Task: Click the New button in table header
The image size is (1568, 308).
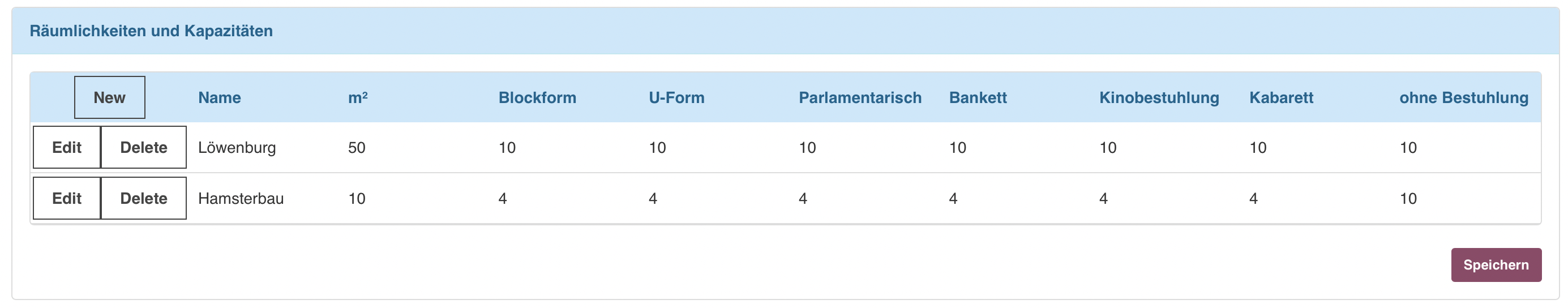Action: point(110,97)
